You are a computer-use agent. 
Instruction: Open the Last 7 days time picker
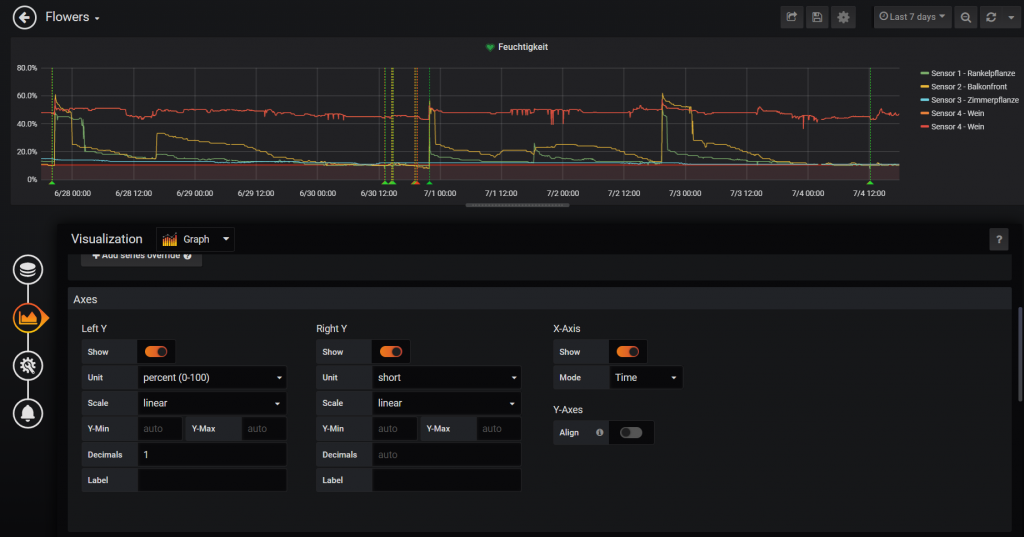[x=911, y=17]
